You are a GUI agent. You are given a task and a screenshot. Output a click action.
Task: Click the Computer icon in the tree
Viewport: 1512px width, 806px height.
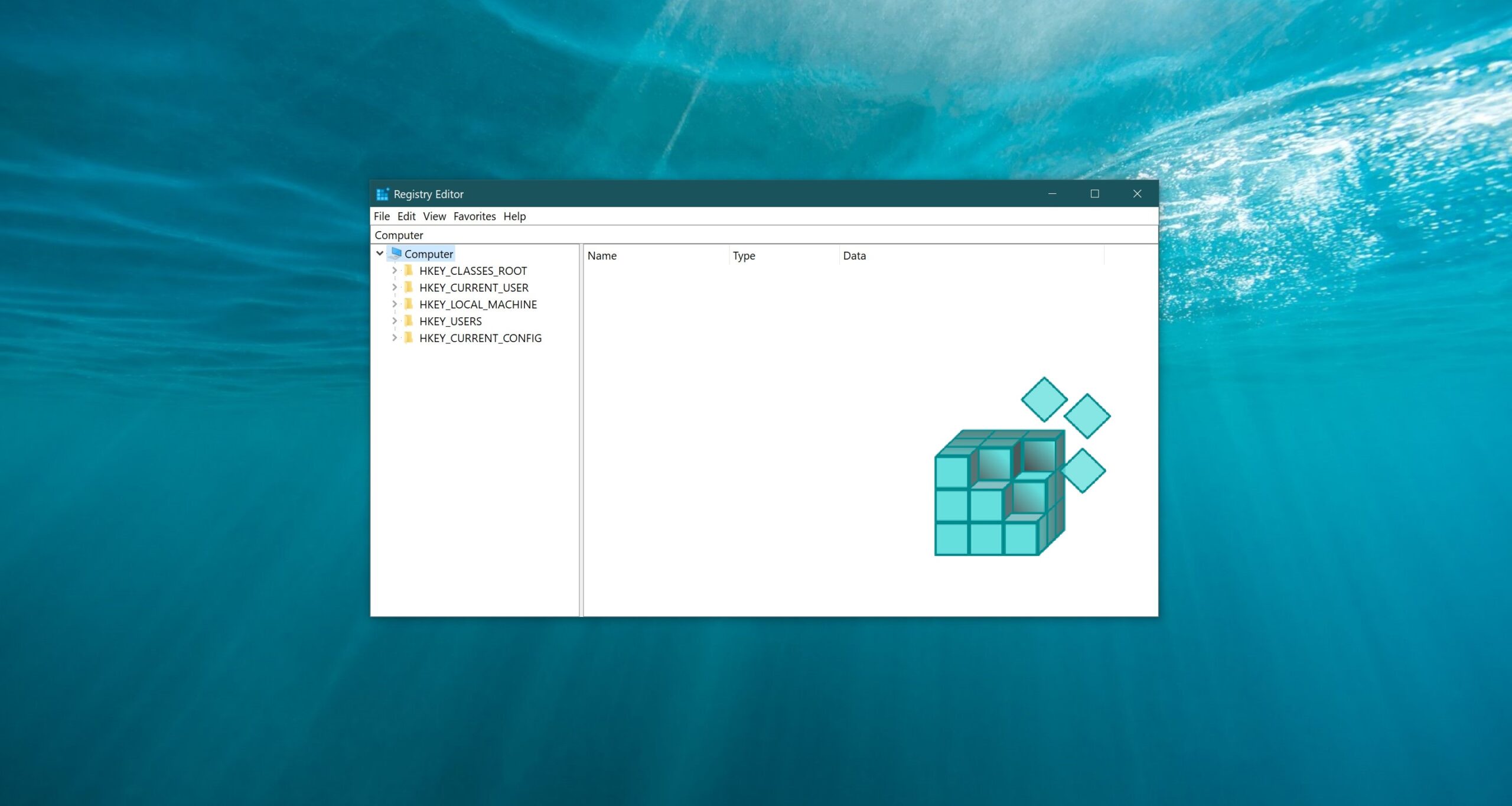point(396,253)
